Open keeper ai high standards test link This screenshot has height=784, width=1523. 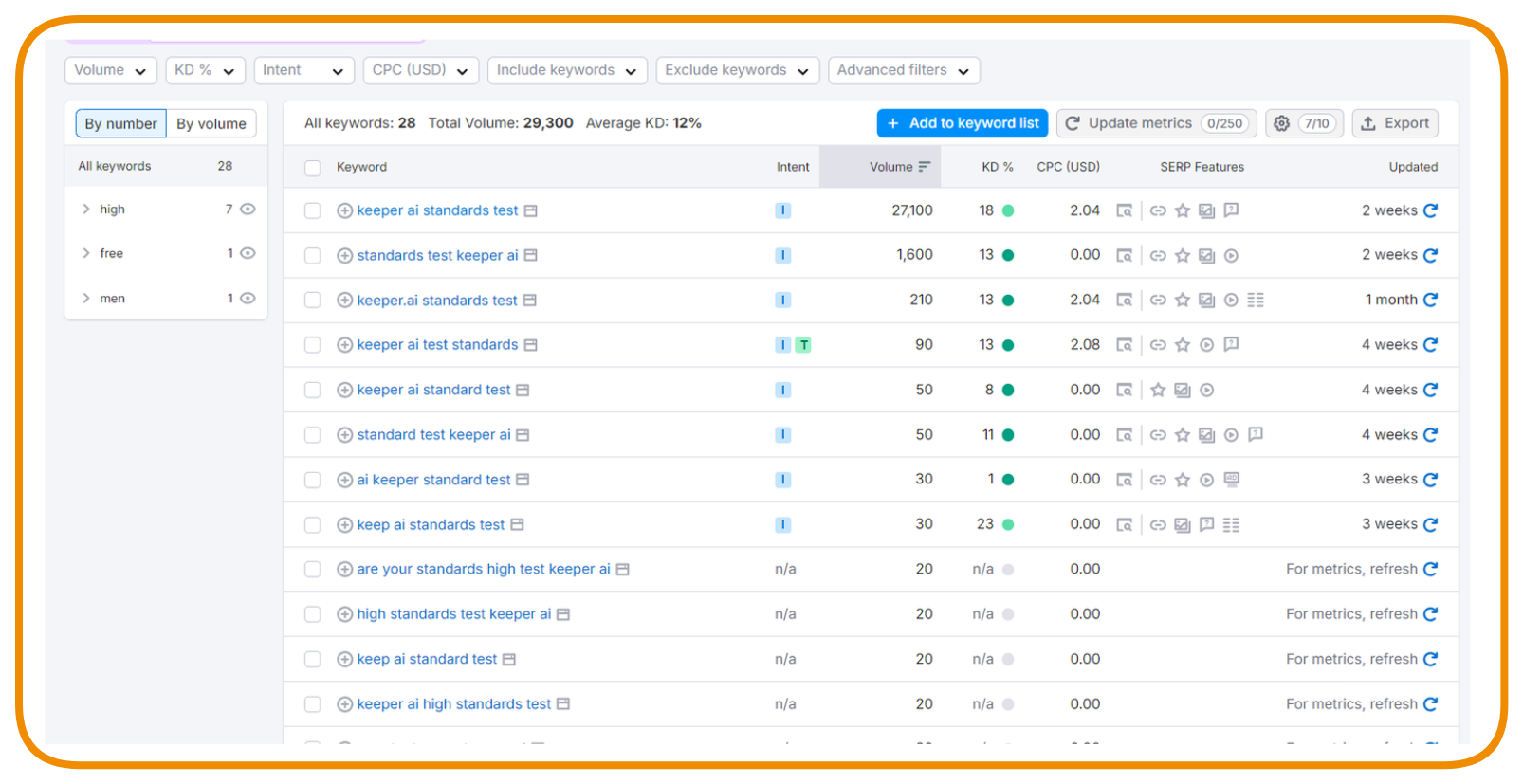[x=454, y=704]
